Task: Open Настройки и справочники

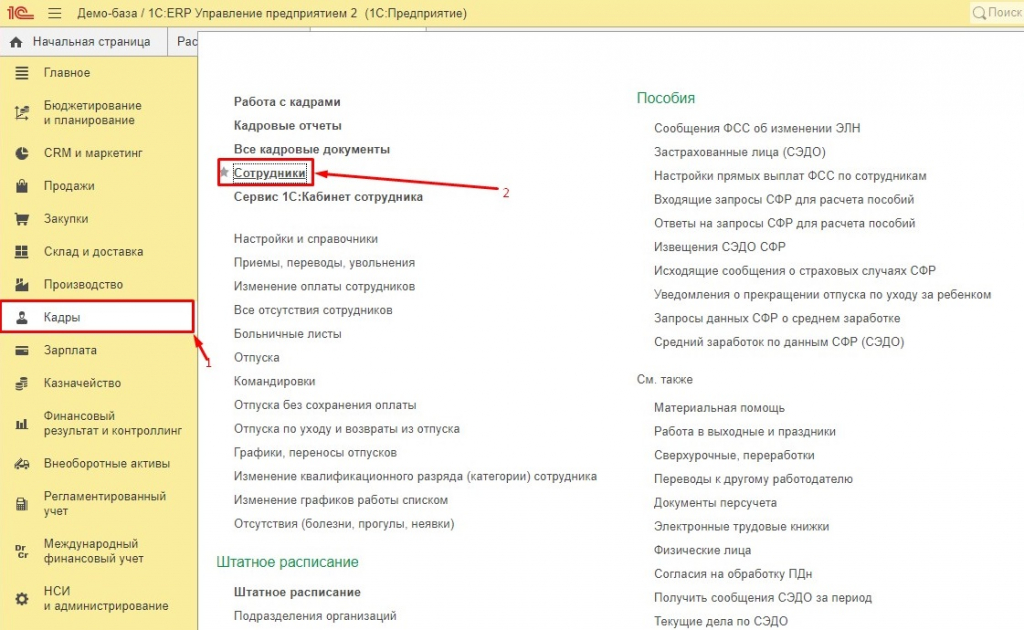Action: pos(306,239)
